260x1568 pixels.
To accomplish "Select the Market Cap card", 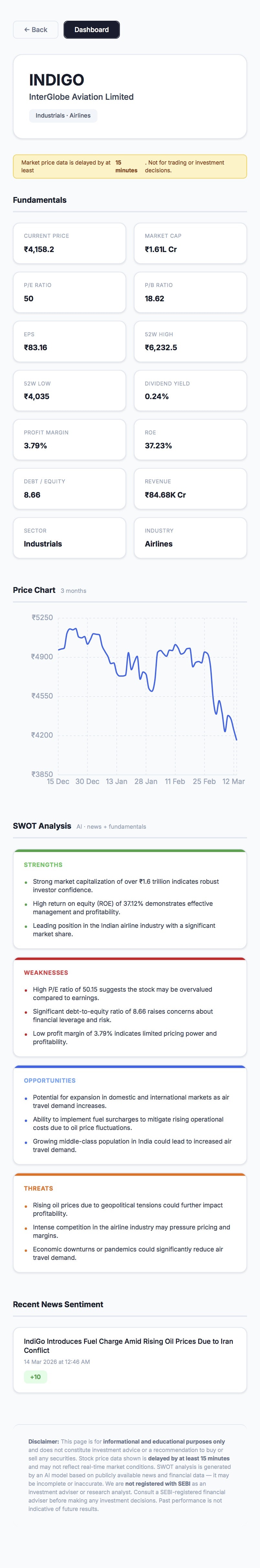I will pyautogui.click(x=191, y=243).
